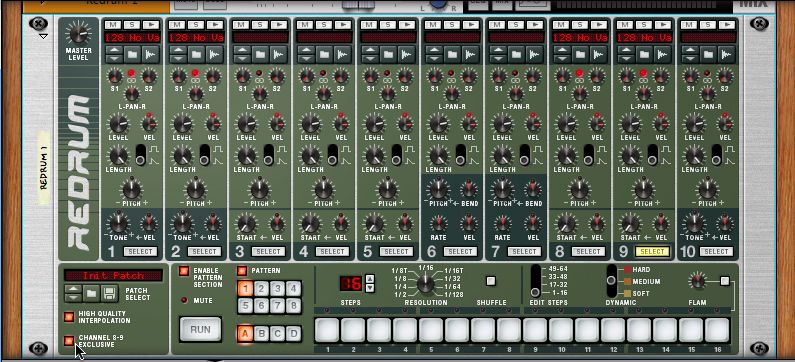Solo drum channel 3 with S button
This screenshot has width=795, height=362.
tap(260, 25)
